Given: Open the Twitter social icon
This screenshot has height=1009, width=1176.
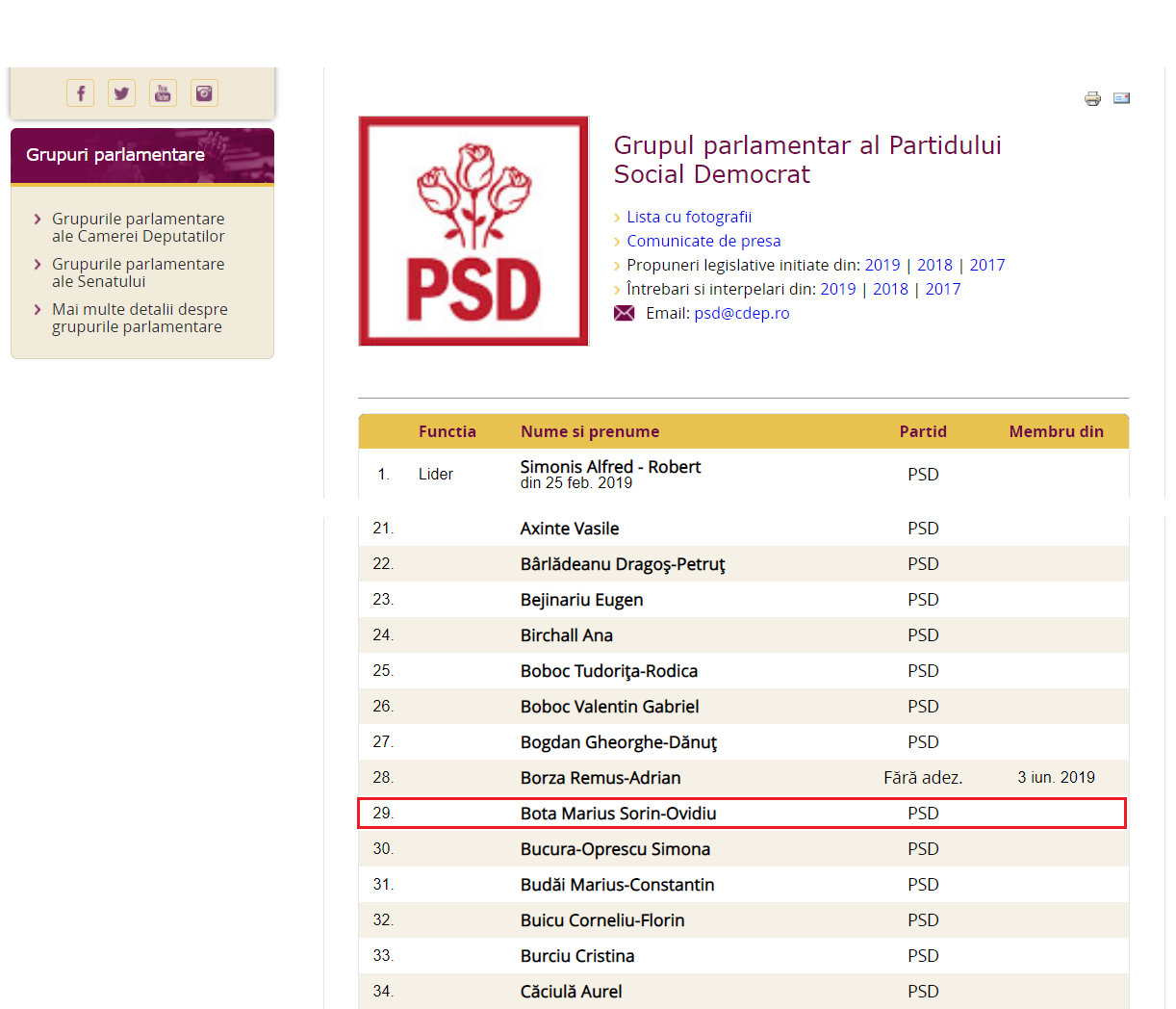Looking at the screenshot, I should (x=121, y=93).
